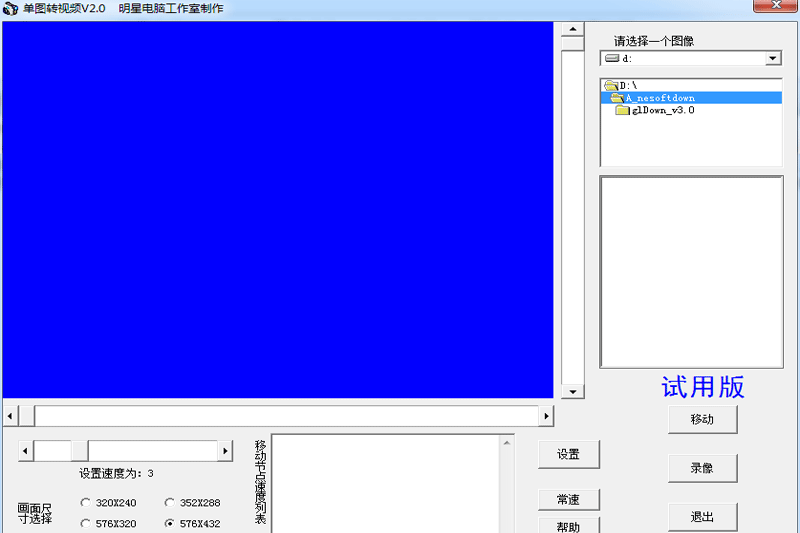Select the 320X240 frame size
This screenshot has width=800, height=533.
109,502
